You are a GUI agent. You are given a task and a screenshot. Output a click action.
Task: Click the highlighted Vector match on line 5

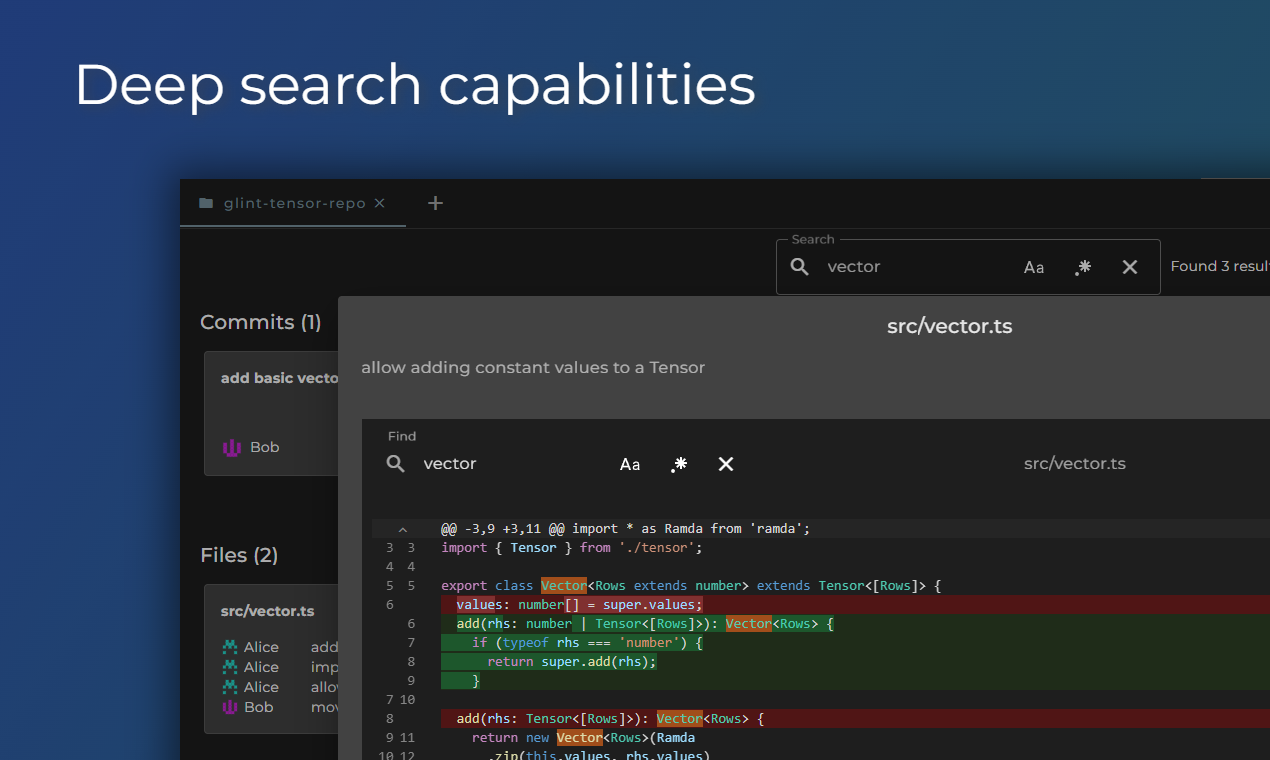coord(563,585)
